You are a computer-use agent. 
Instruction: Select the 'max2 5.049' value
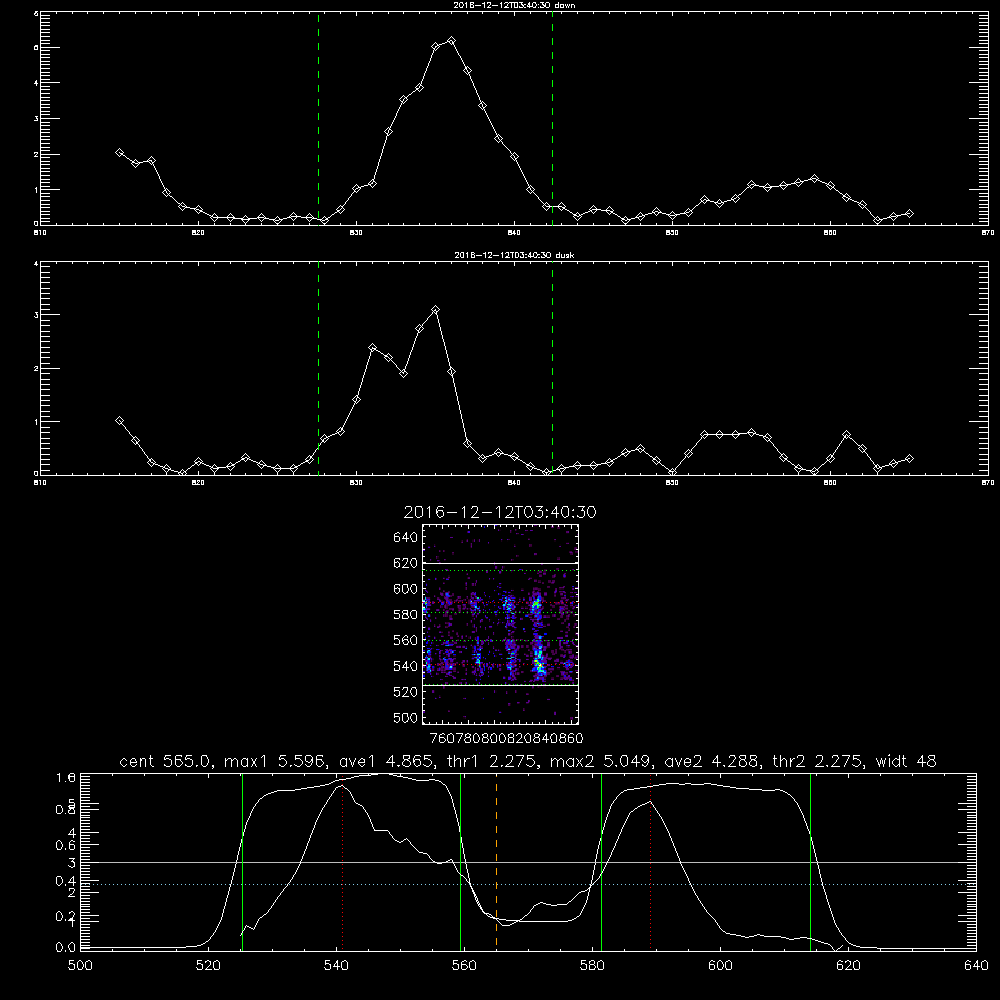click(603, 761)
